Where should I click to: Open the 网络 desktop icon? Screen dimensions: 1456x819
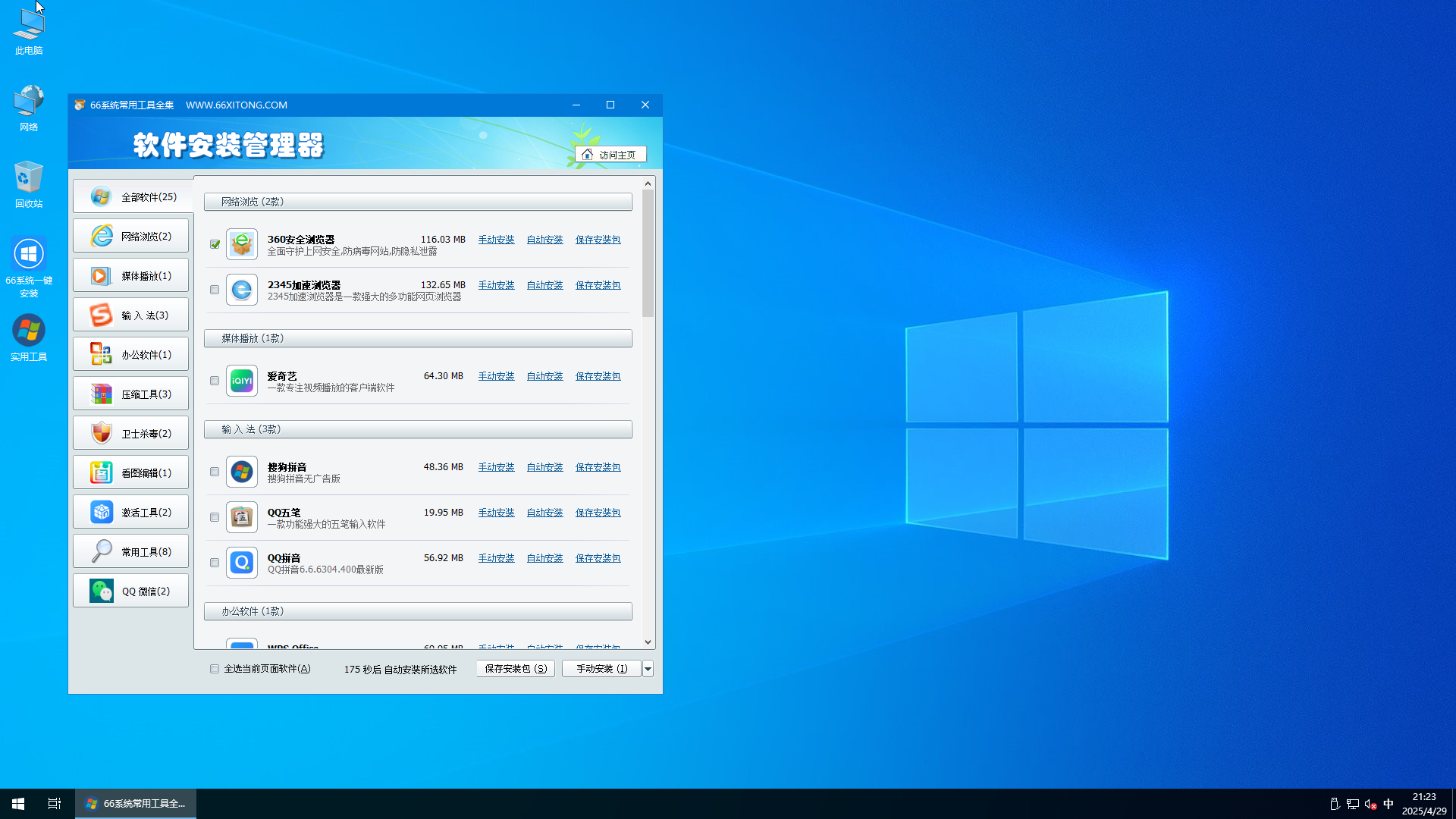click(x=29, y=108)
